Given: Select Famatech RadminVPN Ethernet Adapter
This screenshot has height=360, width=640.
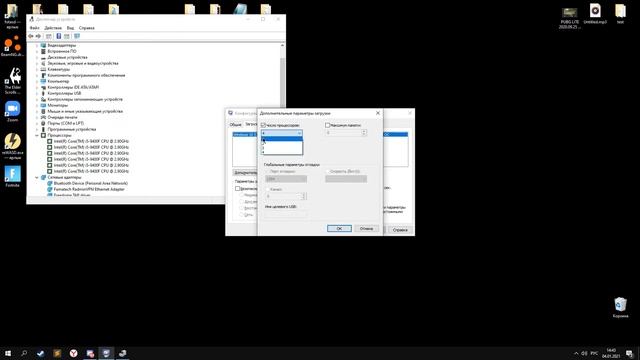Looking at the screenshot, I should (x=89, y=189).
